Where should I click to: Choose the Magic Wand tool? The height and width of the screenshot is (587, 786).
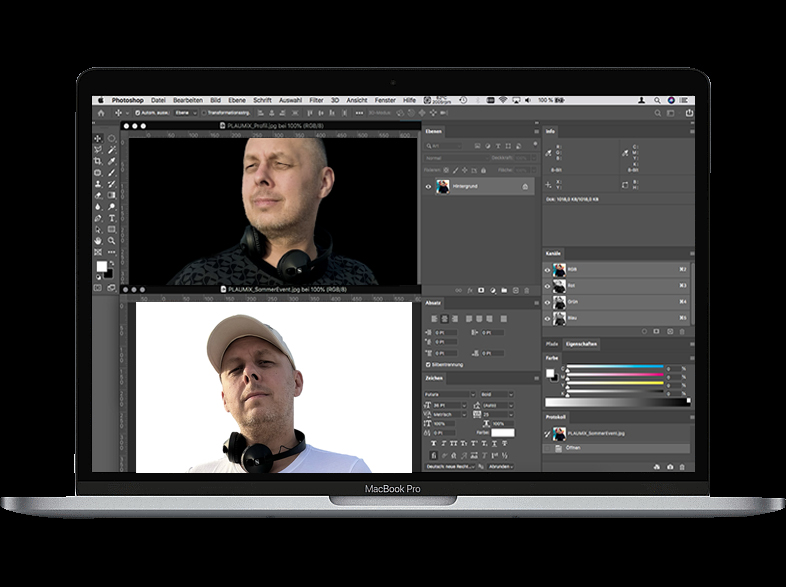tap(111, 149)
